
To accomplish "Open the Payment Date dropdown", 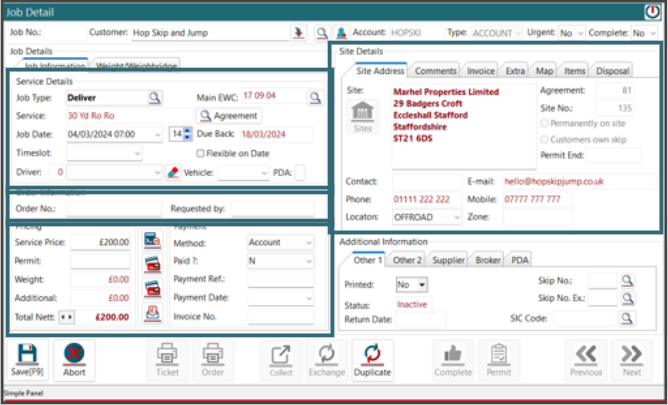I will pos(281,298).
